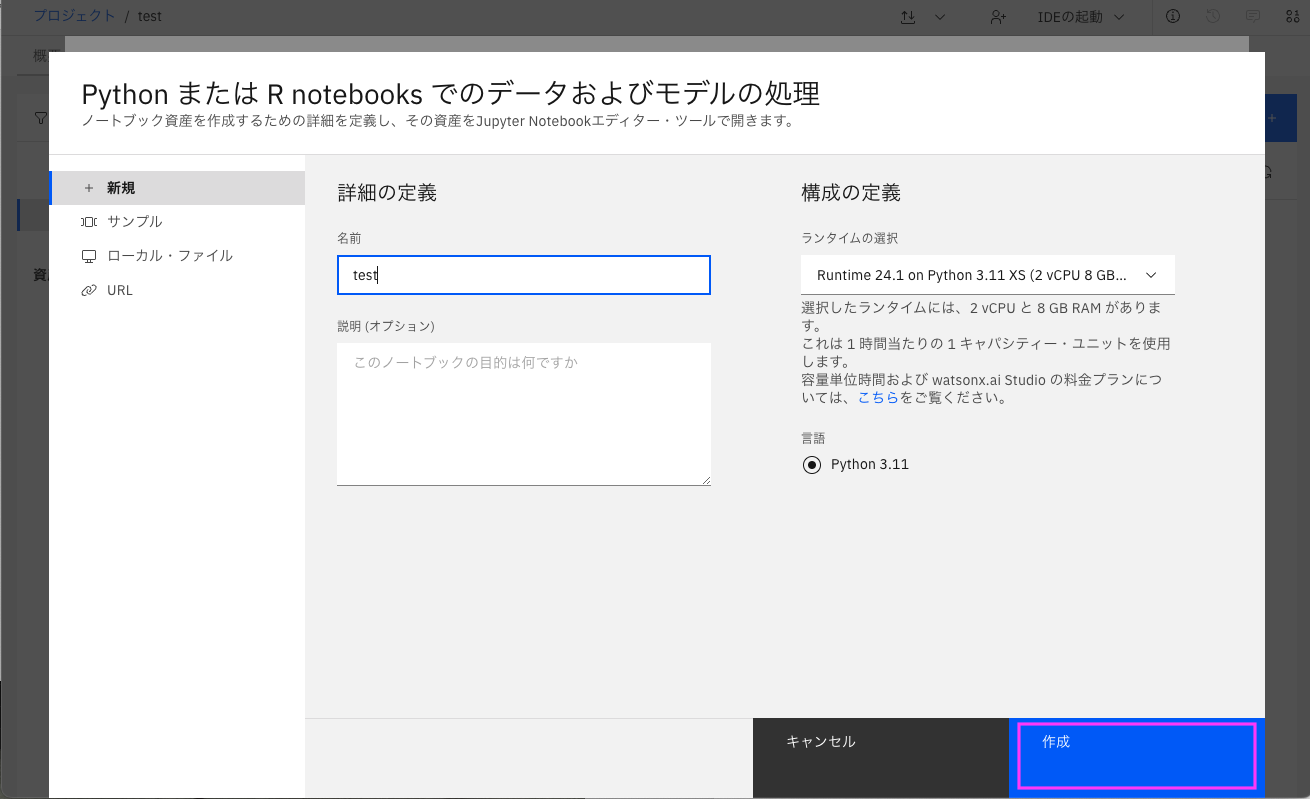Click the 言語 label text
This screenshot has height=799, width=1310.
[813, 438]
